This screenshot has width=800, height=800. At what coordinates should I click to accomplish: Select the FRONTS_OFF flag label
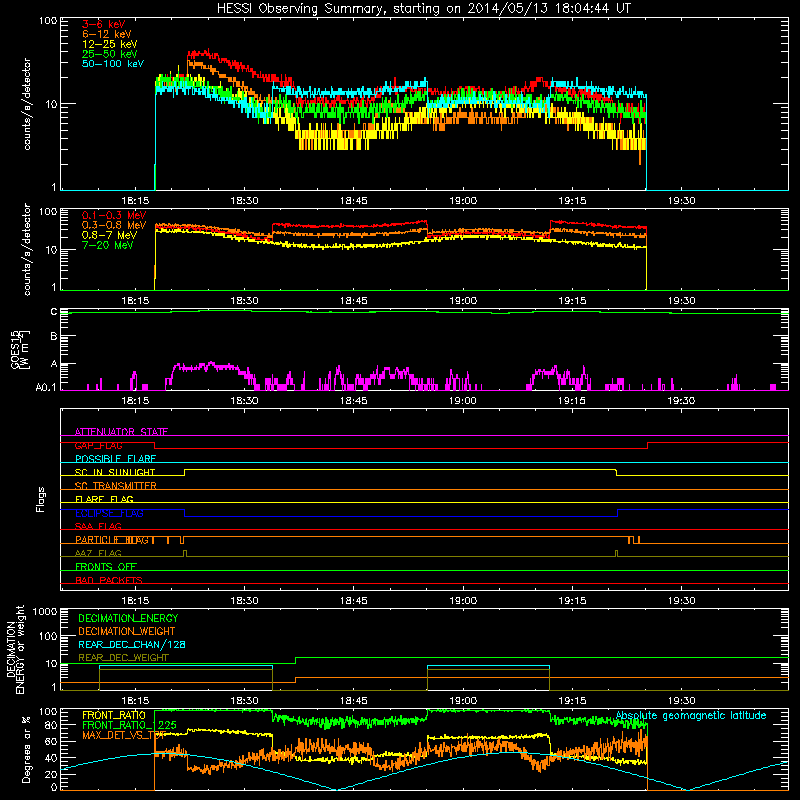106,567
